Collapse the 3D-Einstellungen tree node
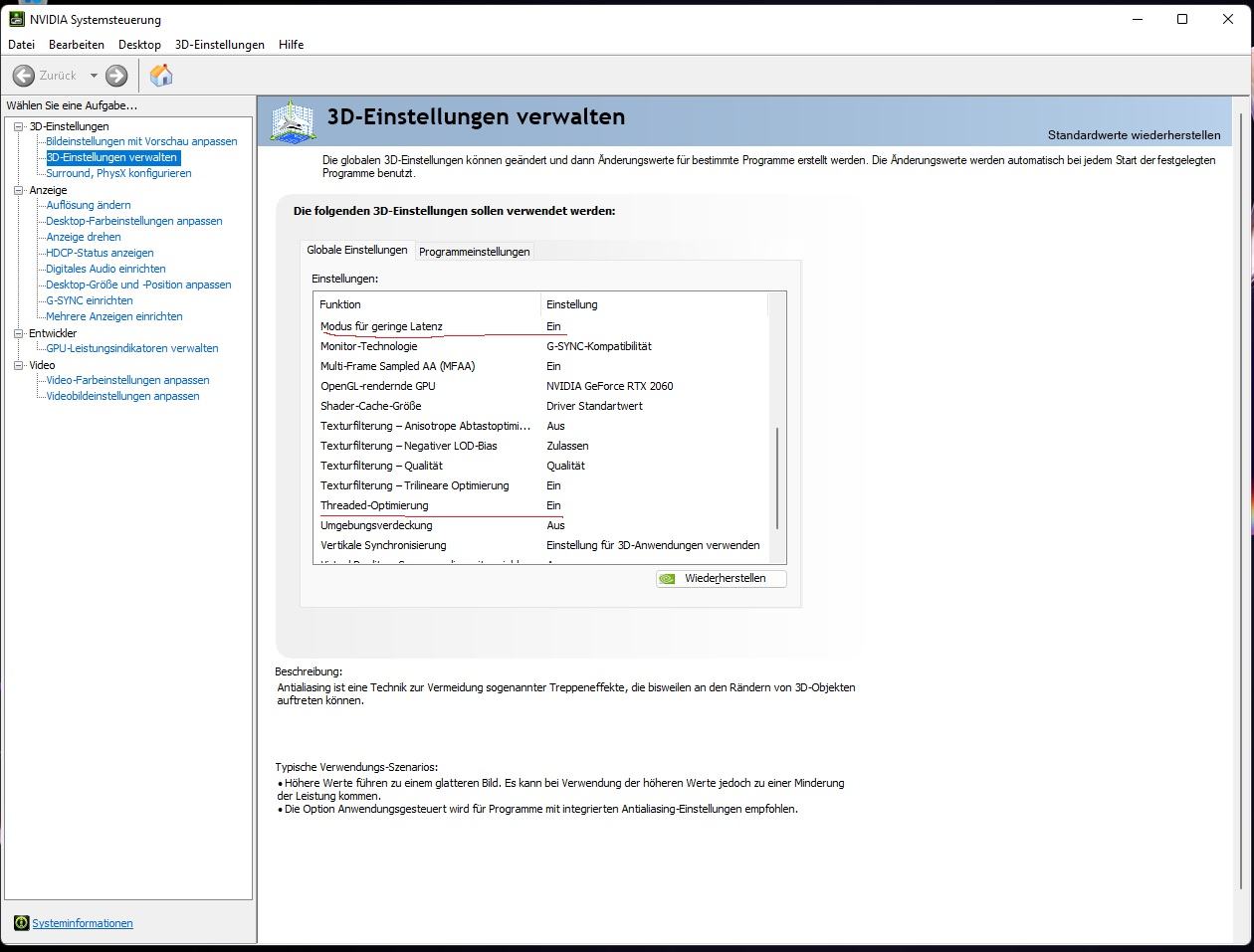 18,126
